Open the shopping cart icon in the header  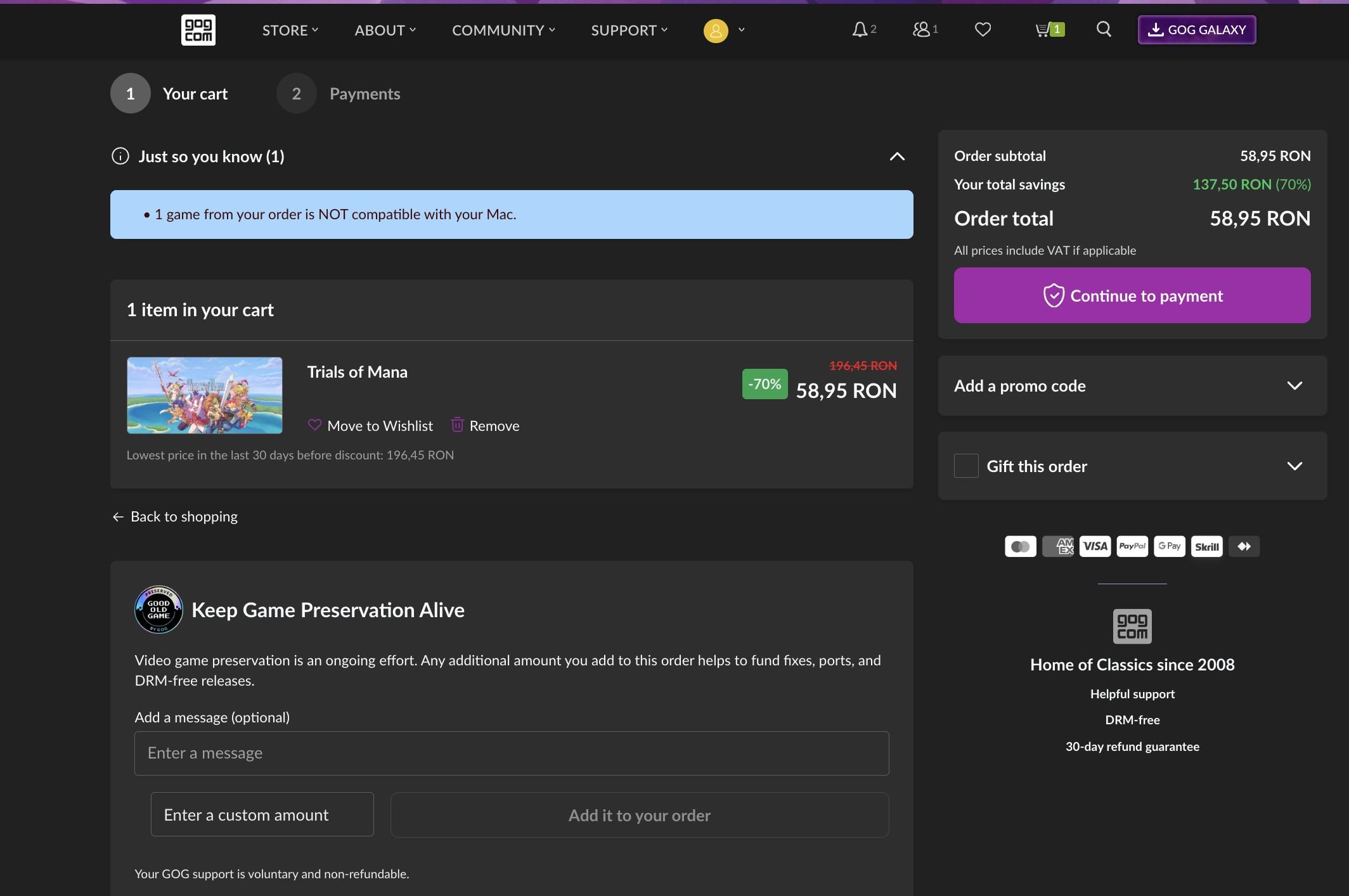(x=1049, y=30)
